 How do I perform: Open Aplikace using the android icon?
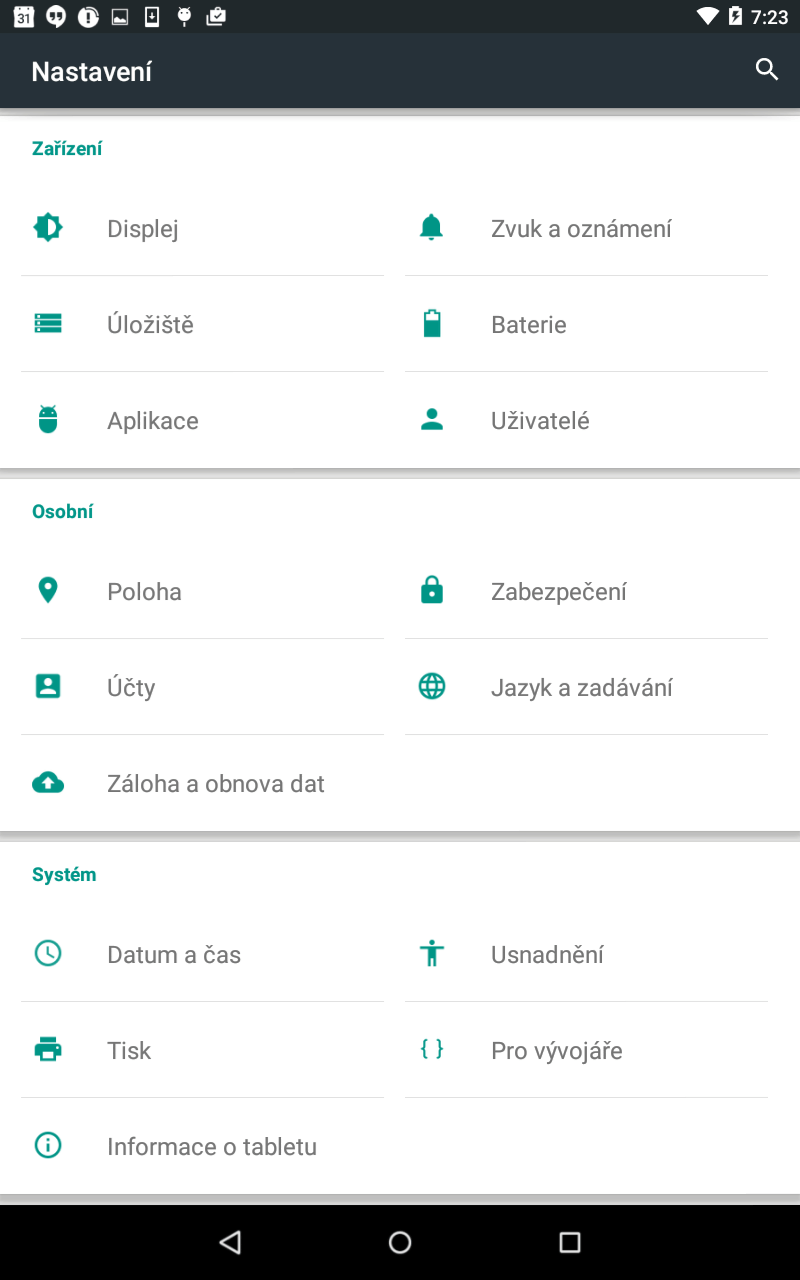48,420
